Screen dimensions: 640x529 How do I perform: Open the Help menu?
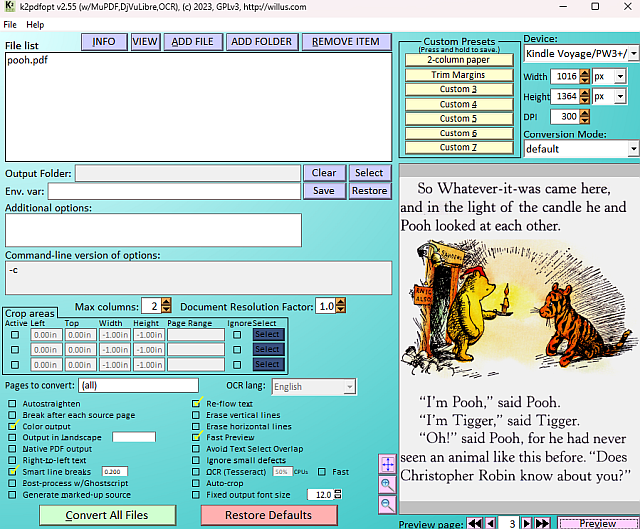tap(35, 24)
